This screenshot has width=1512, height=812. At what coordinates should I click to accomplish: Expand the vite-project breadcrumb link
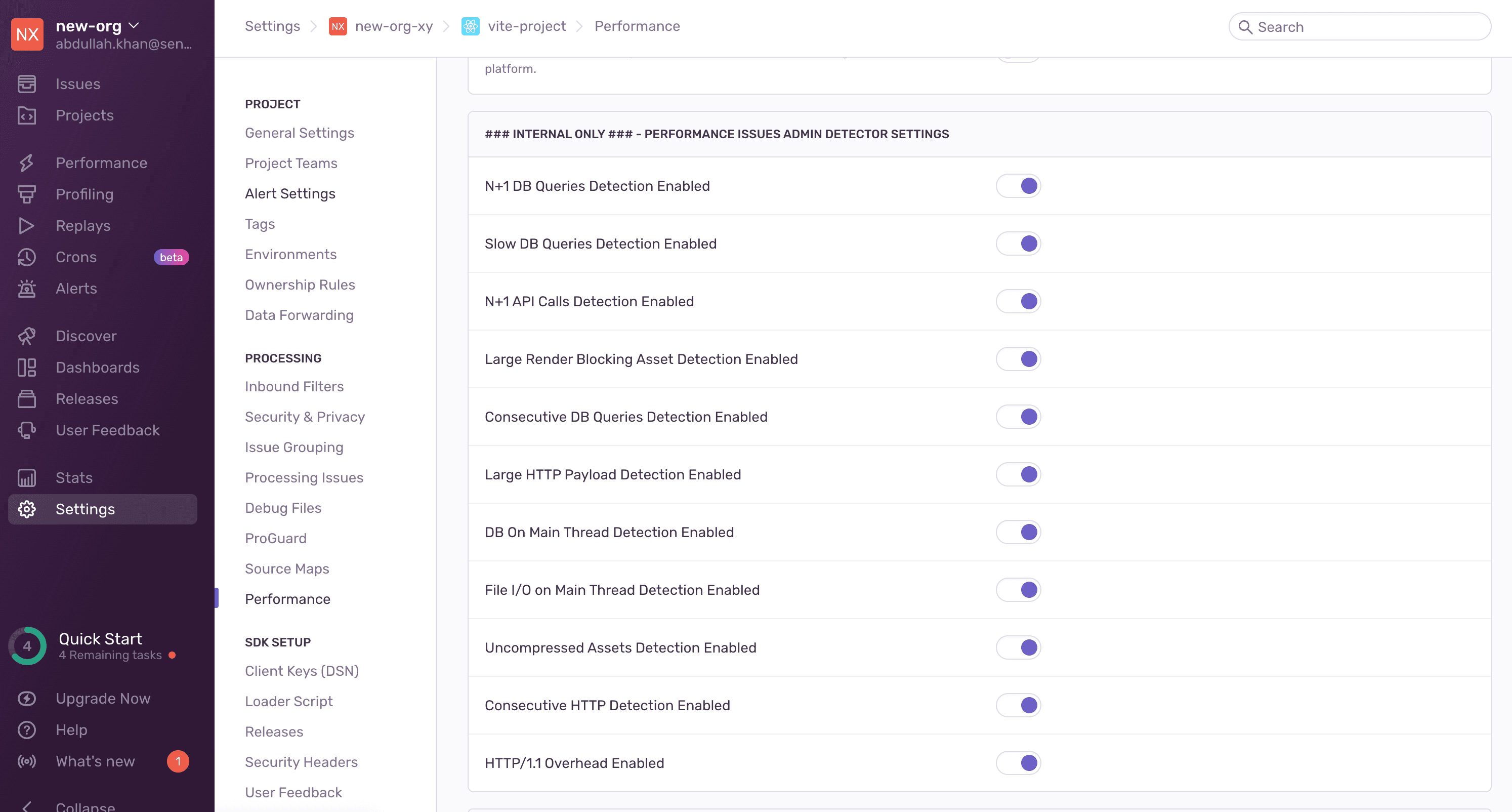pyautogui.click(x=513, y=26)
